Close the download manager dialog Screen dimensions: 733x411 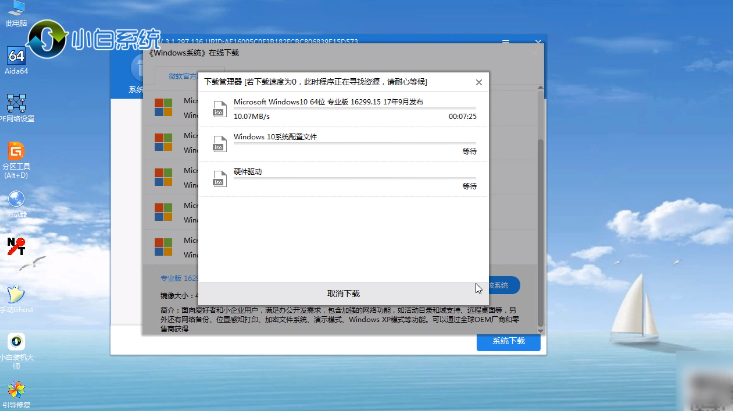point(479,82)
